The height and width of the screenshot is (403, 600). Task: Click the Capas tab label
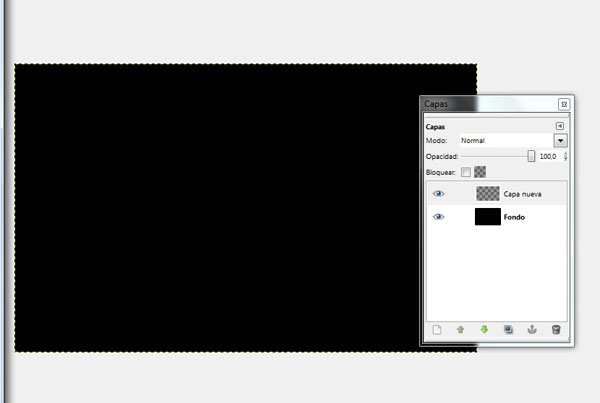pos(435,127)
